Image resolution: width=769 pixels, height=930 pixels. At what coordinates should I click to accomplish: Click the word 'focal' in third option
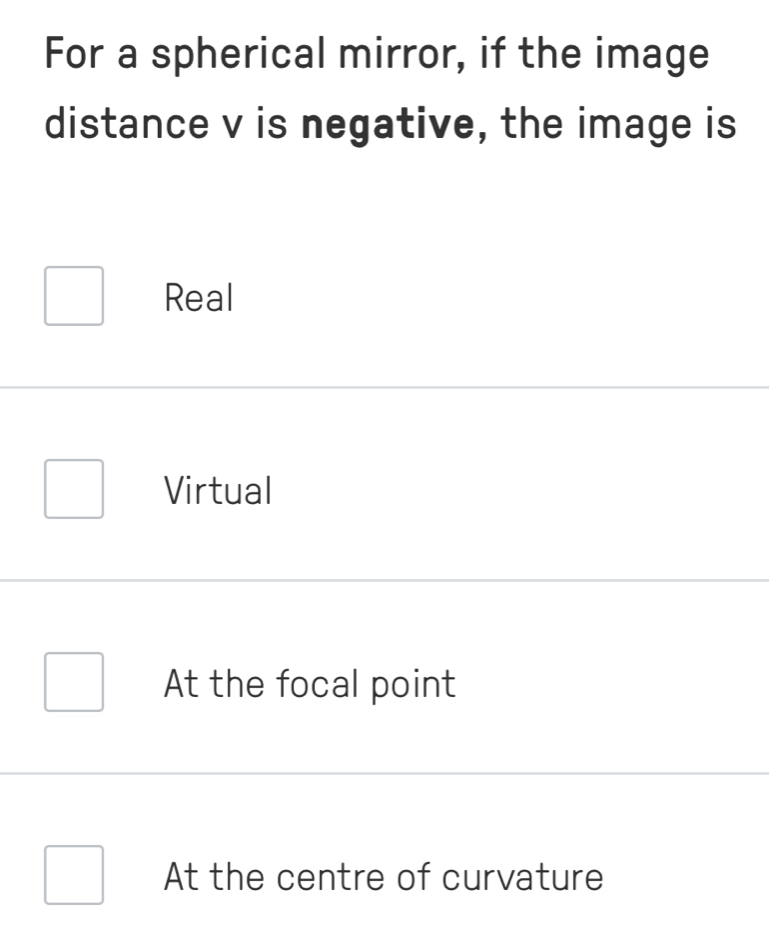pyautogui.click(x=316, y=684)
